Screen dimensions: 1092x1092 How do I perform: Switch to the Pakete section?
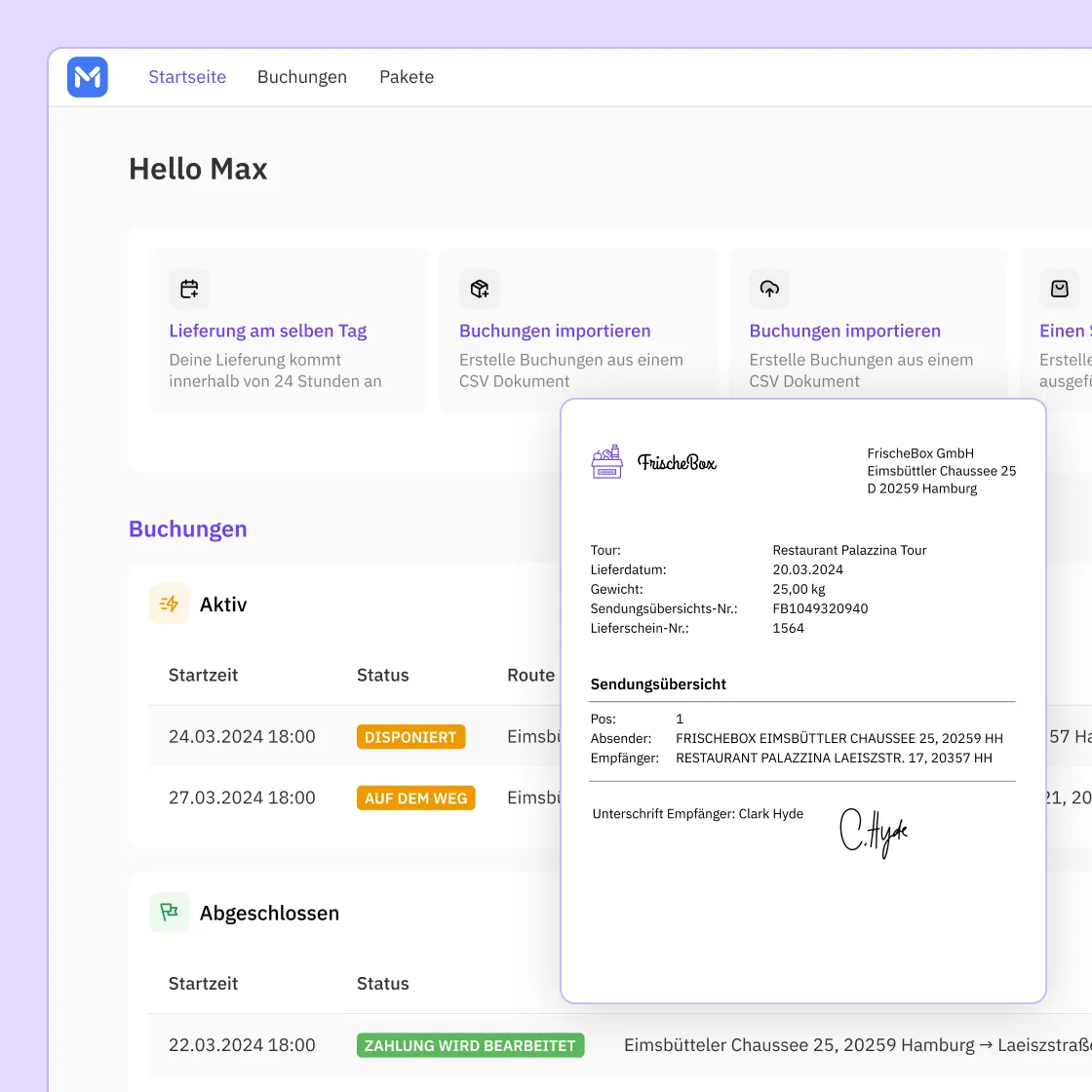pyautogui.click(x=407, y=77)
